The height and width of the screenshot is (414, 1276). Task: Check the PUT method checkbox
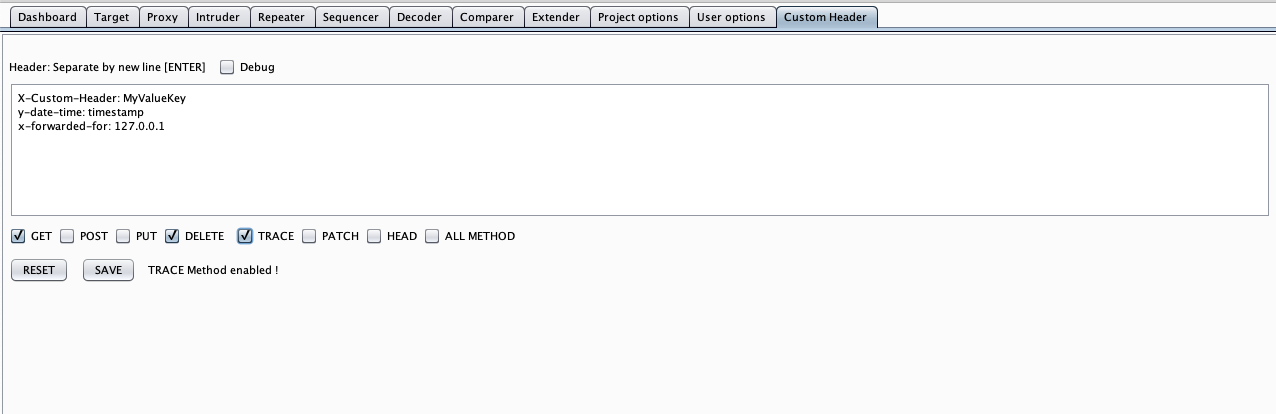tap(123, 236)
